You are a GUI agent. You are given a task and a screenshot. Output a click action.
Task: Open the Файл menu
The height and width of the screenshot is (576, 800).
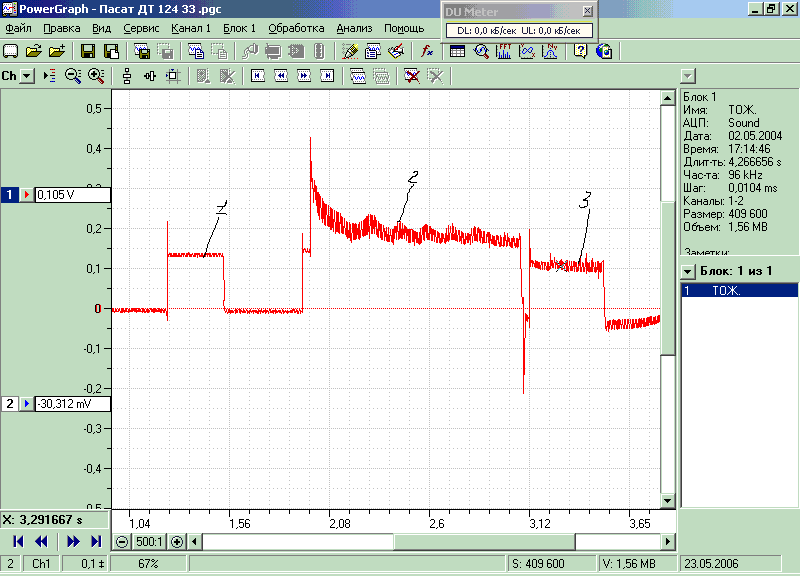[x=18, y=29]
